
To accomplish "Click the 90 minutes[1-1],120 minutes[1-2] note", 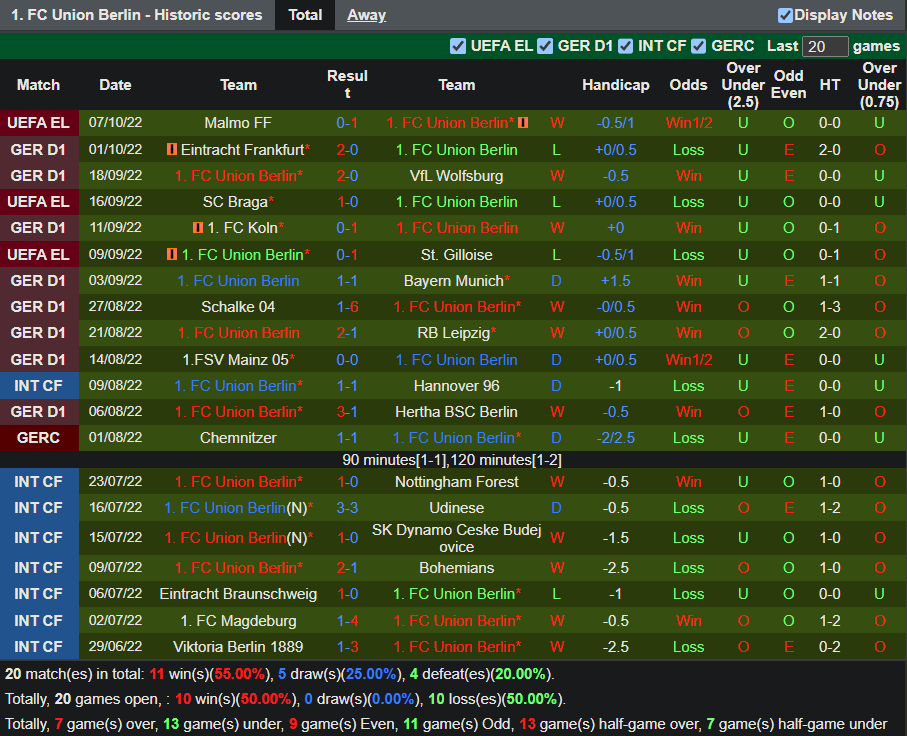I will tap(452, 460).
